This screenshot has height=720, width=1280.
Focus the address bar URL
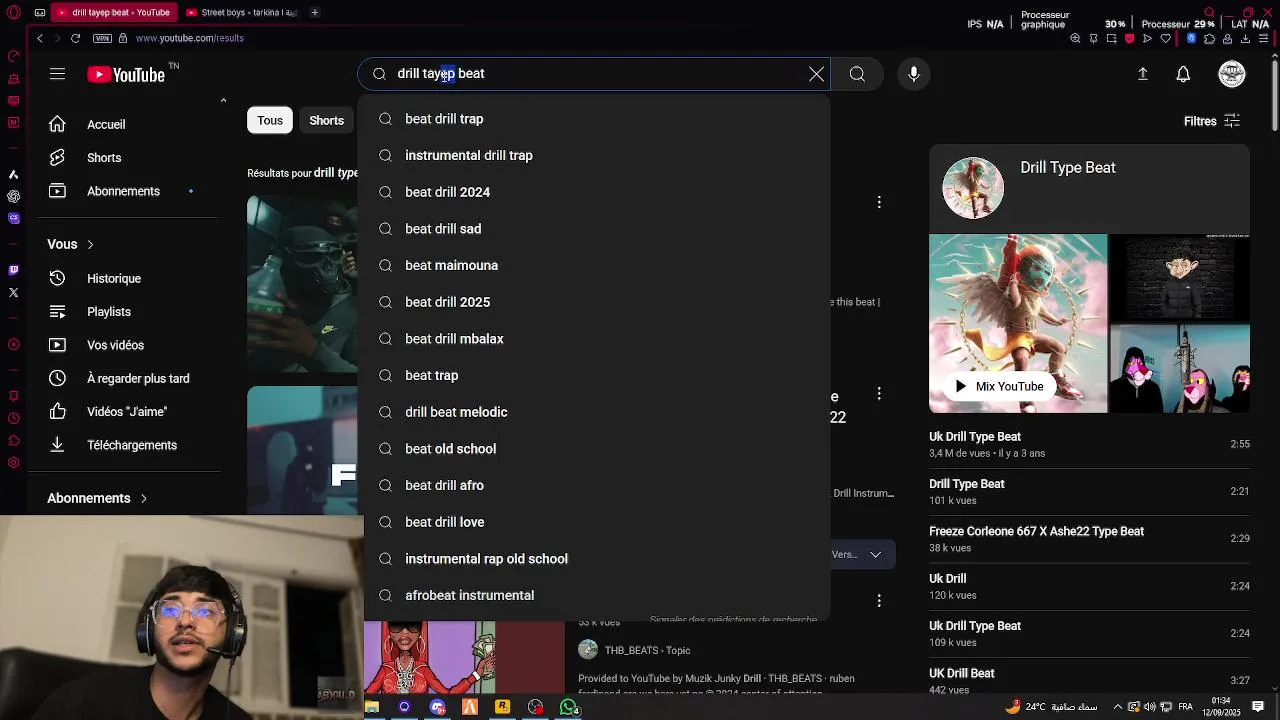(190, 38)
